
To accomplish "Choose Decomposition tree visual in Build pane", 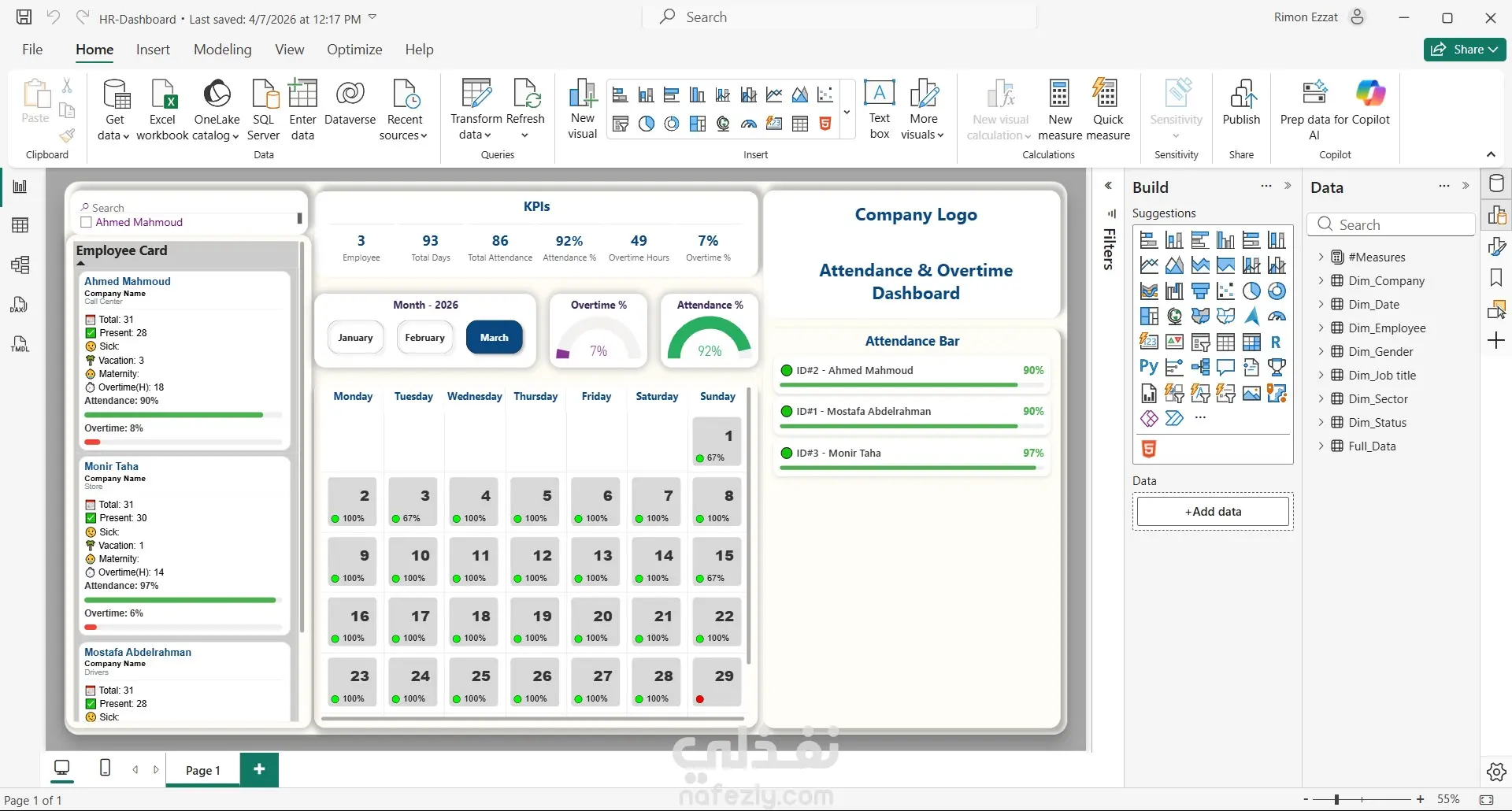I will (1200, 367).
